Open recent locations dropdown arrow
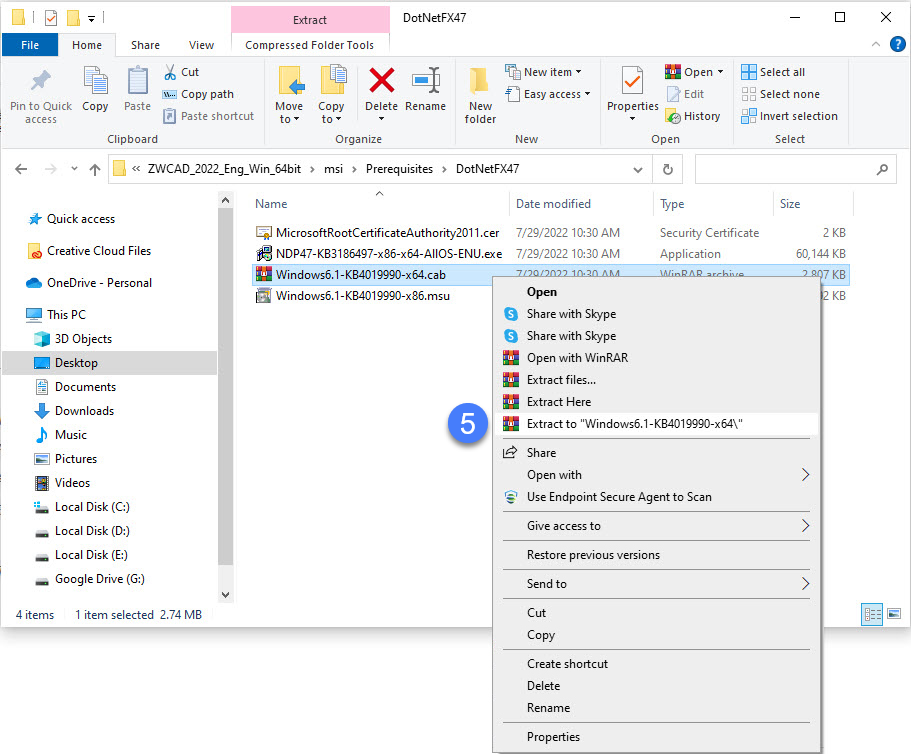The image size is (911, 754). click(x=74, y=169)
